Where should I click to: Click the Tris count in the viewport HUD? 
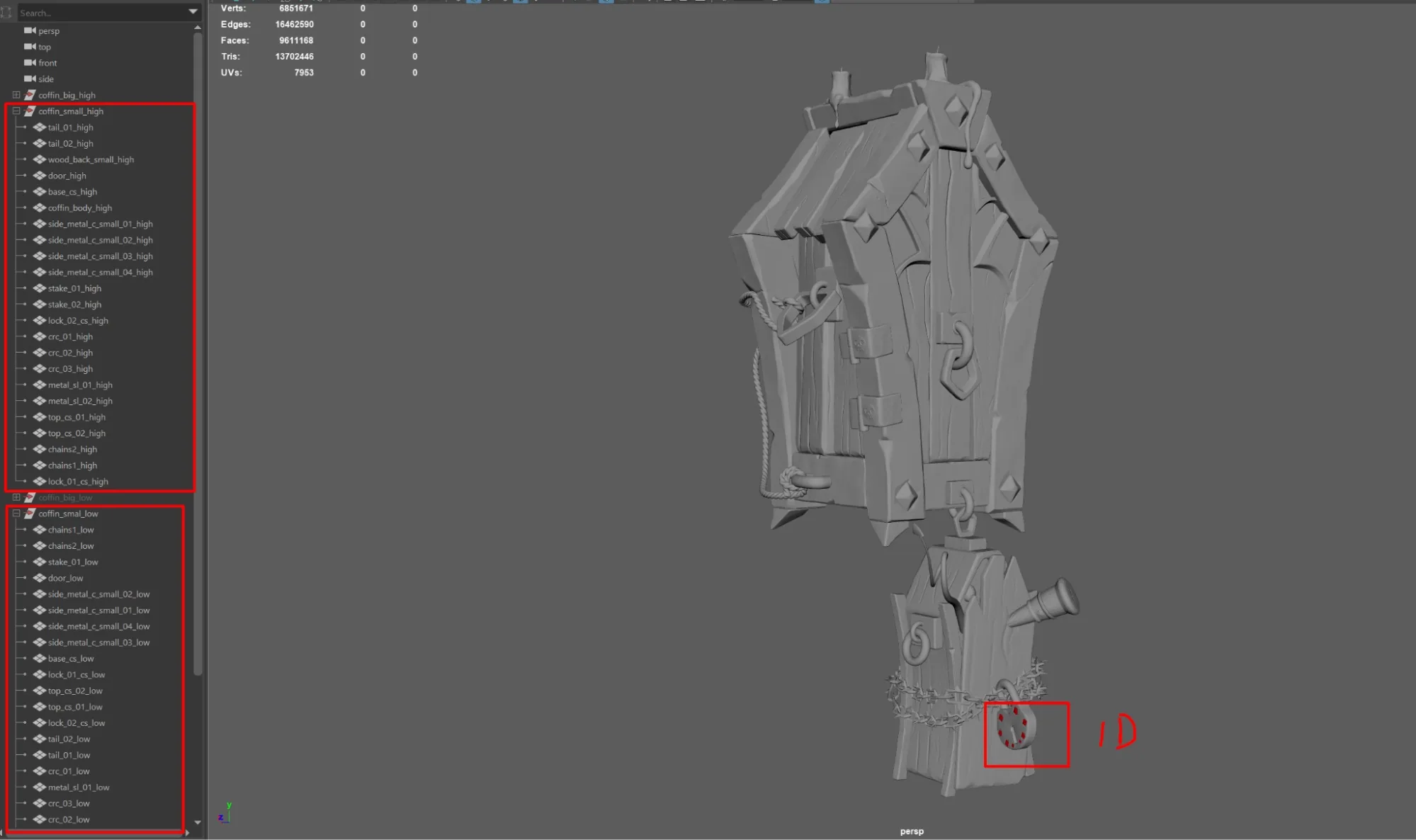pyautogui.click(x=294, y=57)
